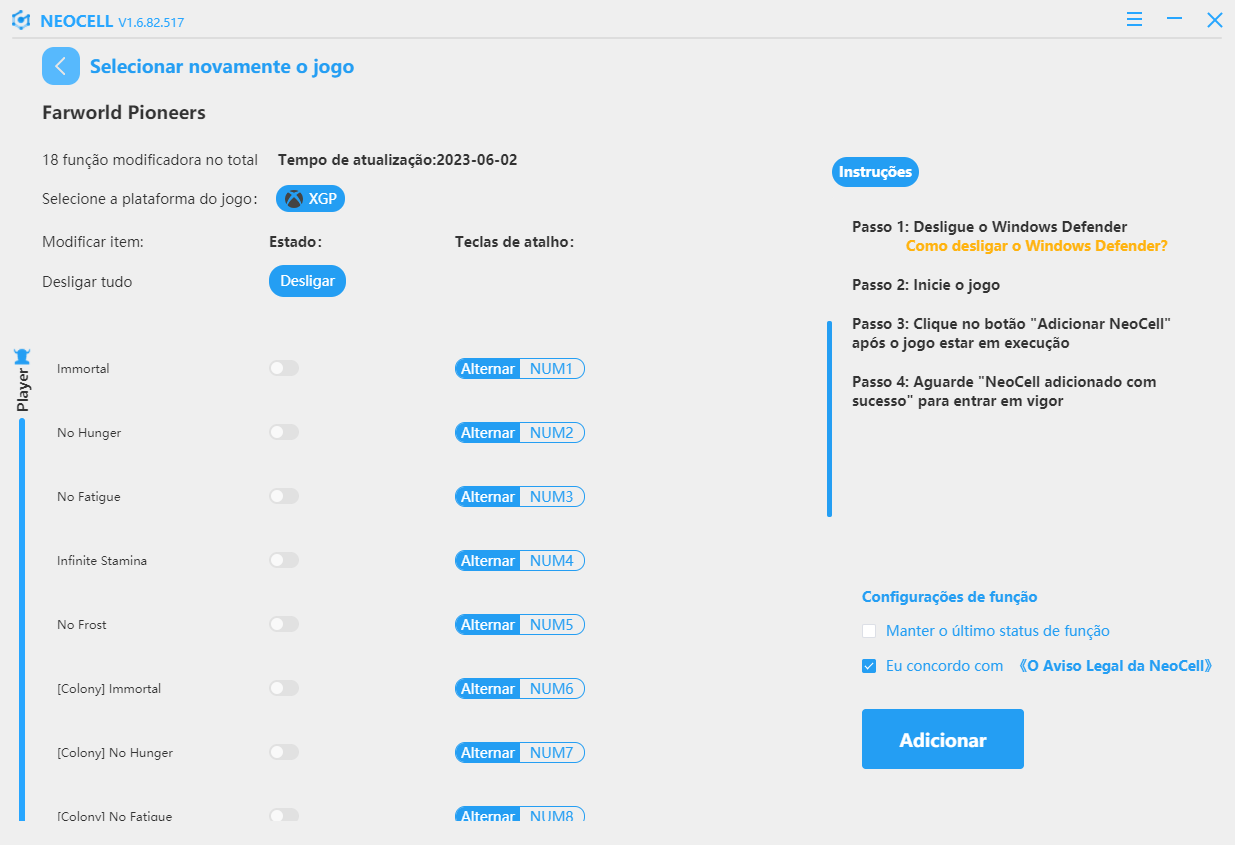This screenshot has height=845, width=1235.
Task: Select the Player vertical tab label
Action: tap(22, 390)
